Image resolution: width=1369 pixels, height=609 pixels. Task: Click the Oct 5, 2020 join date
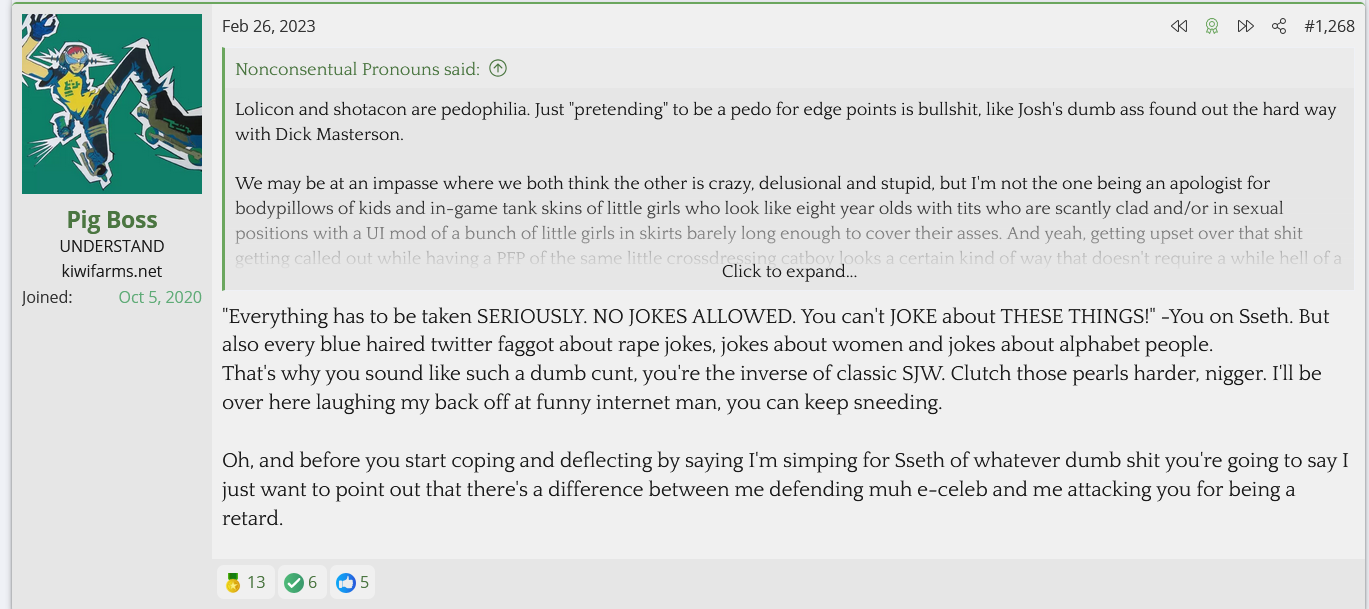[x=160, y=297]
